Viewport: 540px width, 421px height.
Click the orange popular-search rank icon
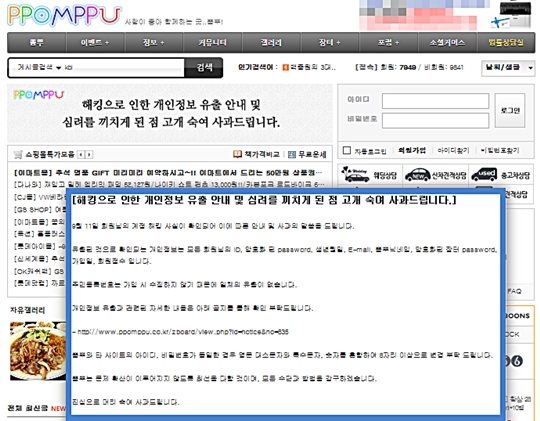(285, 68)
